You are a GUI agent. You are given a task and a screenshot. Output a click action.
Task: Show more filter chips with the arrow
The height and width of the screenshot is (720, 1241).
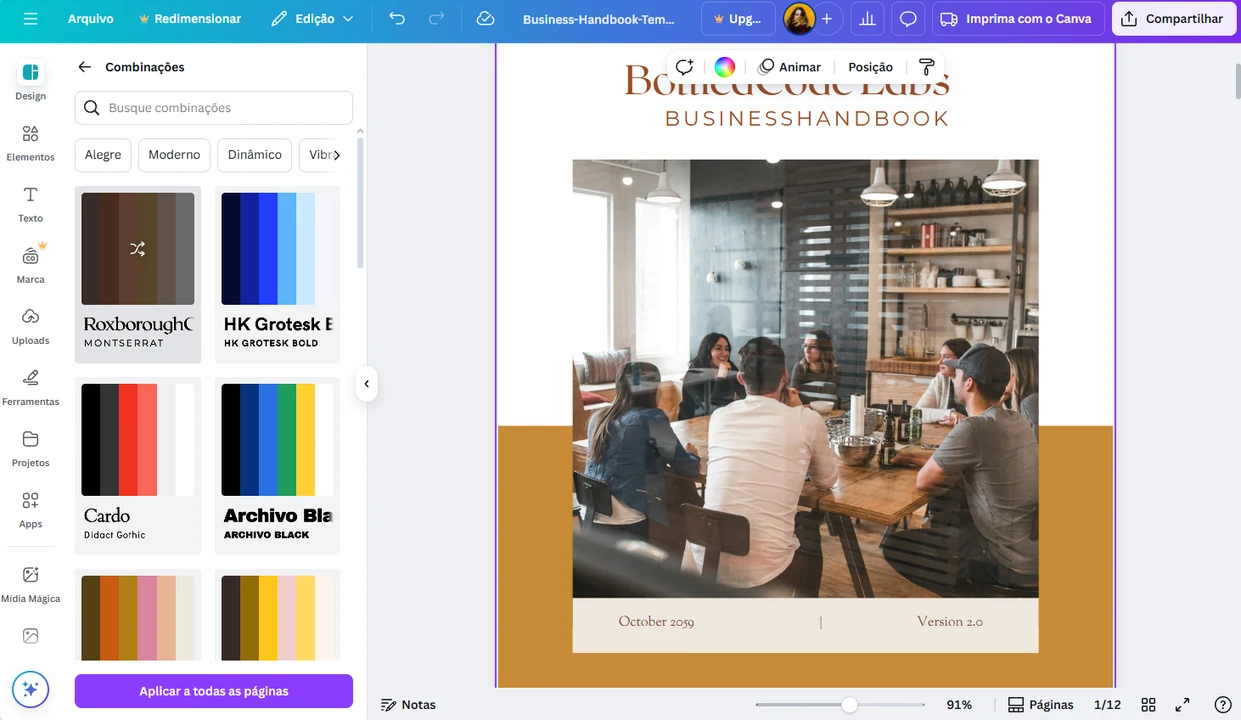pyautogui.click(x=337, y=155)
